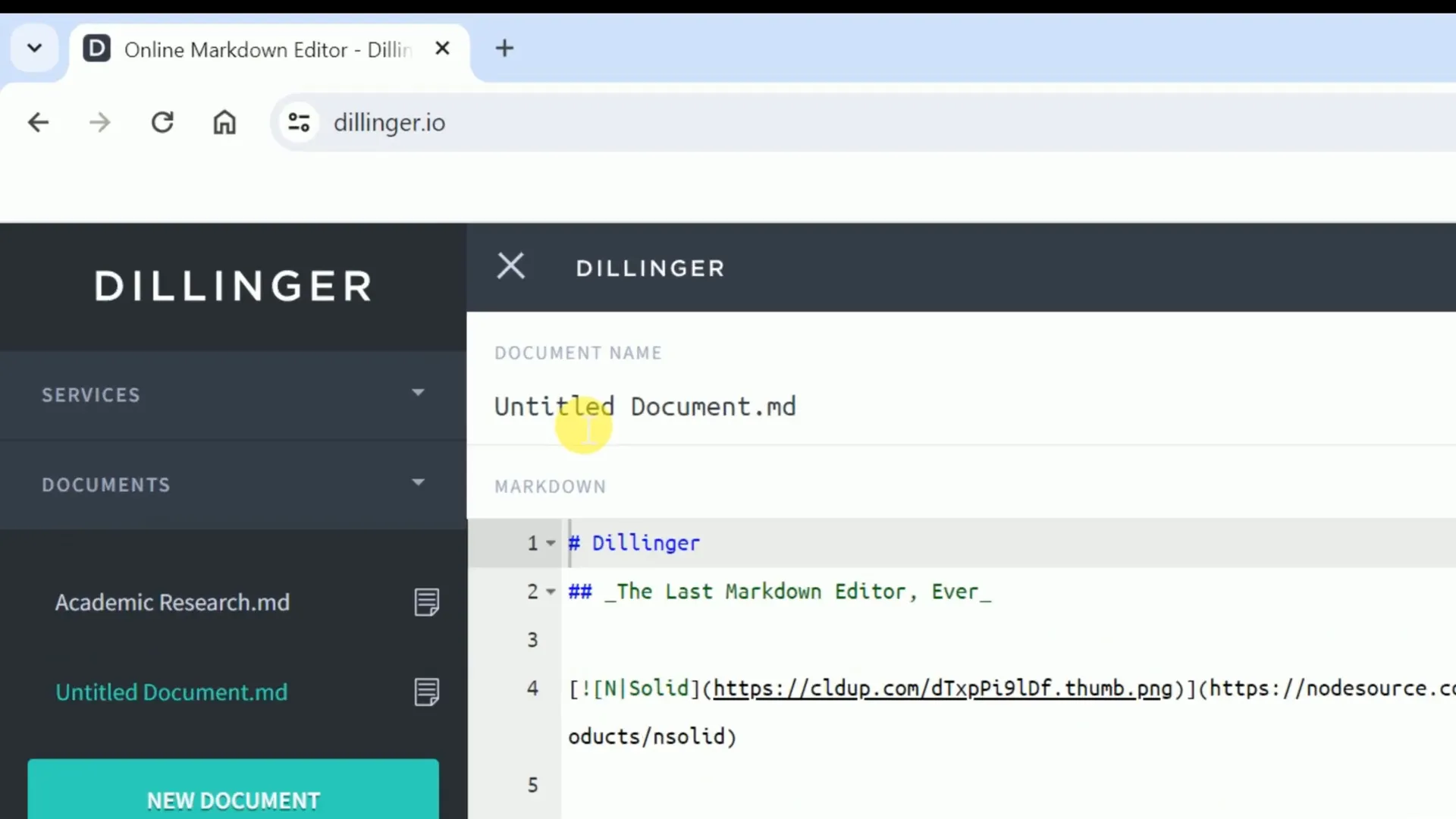Fold the heading on editor line 2
The image size is (1456, 819).
(x=551, y=591)
